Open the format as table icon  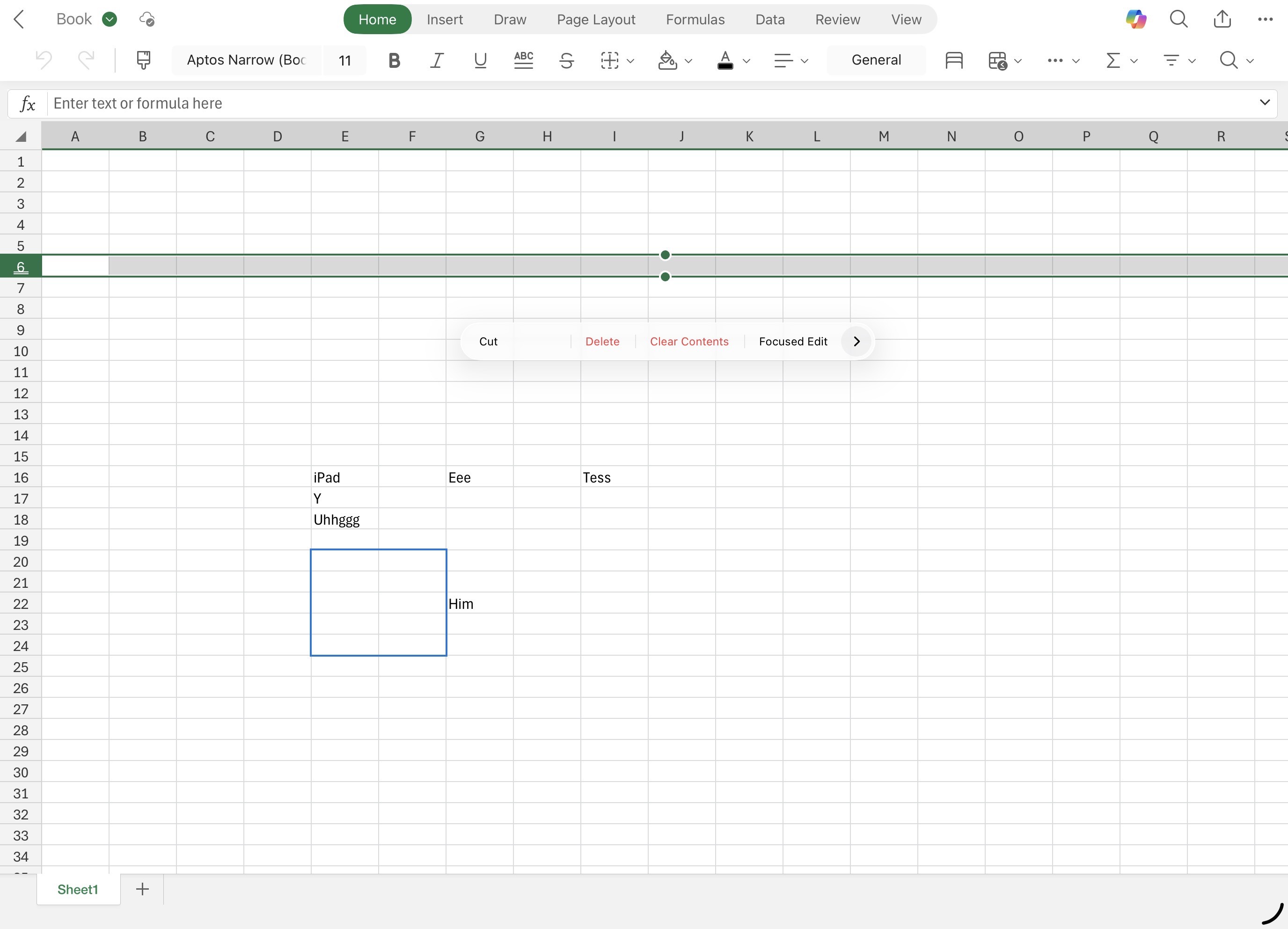pyautogui.click(x=997, y=60)
